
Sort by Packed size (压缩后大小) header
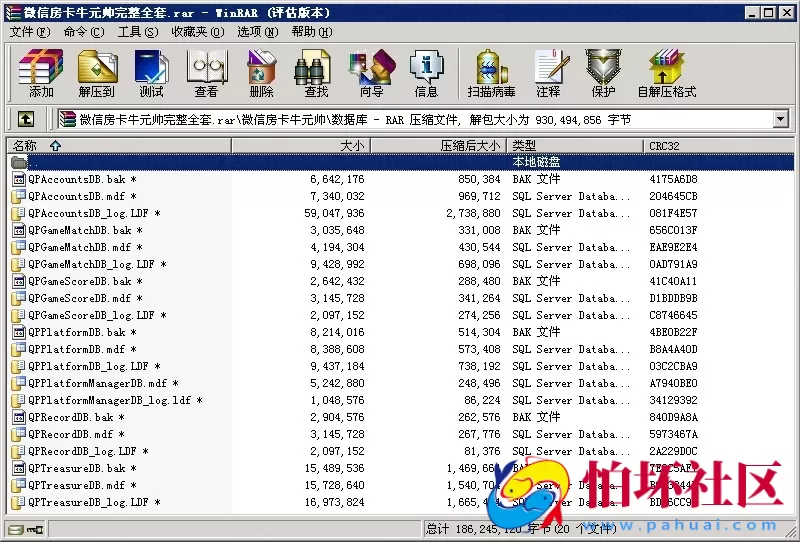439,145
